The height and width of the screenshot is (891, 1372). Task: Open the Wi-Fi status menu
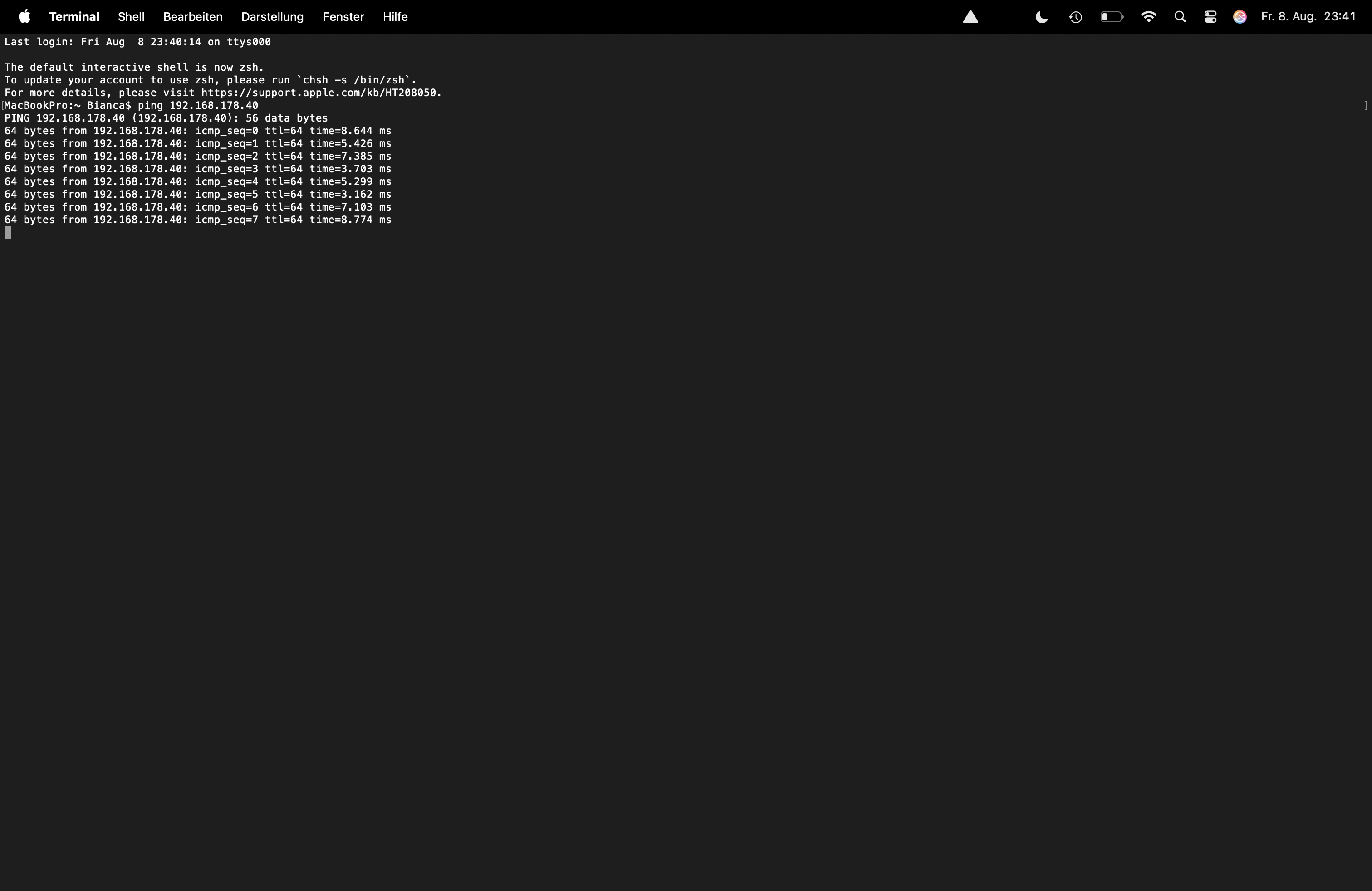pyautogui.click(x=1148, y=17)
